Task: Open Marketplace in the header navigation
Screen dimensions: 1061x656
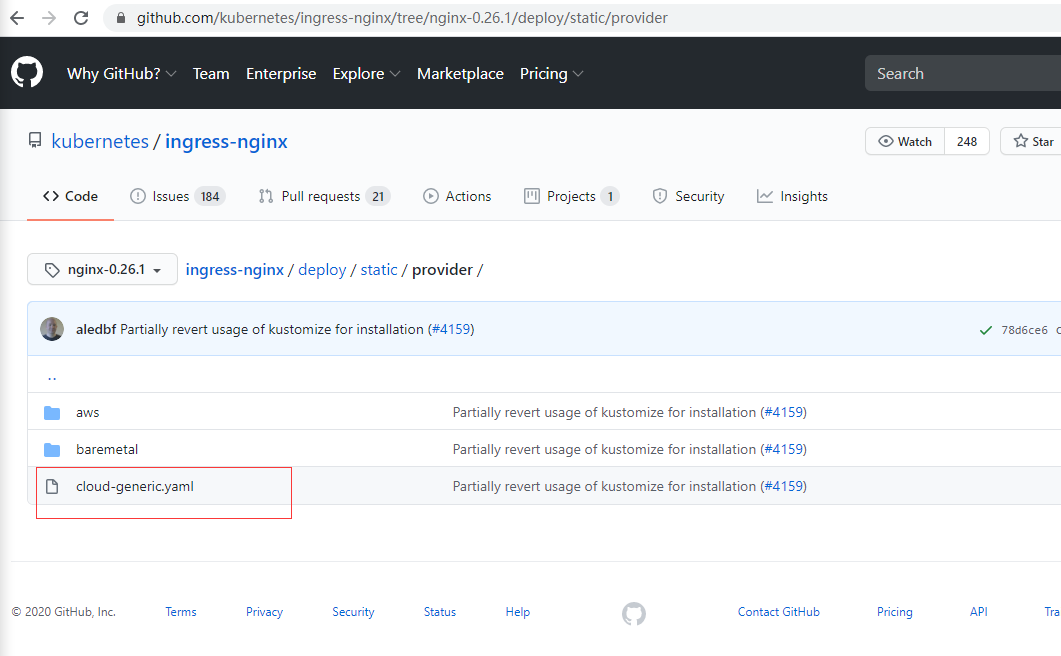Action: (460, 74)
